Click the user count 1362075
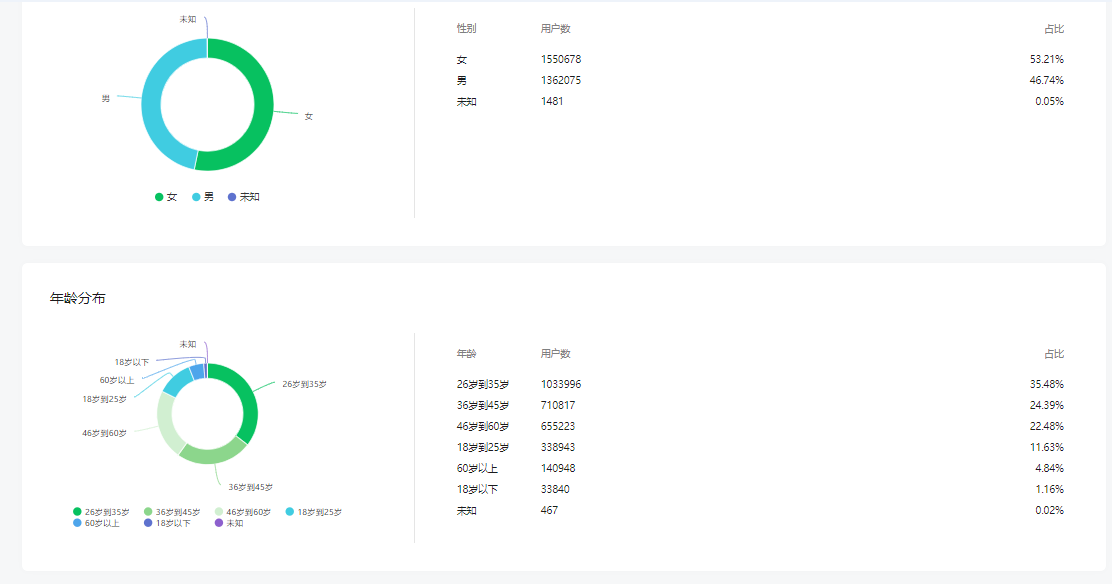1112x584 pixels. (561, 80)
